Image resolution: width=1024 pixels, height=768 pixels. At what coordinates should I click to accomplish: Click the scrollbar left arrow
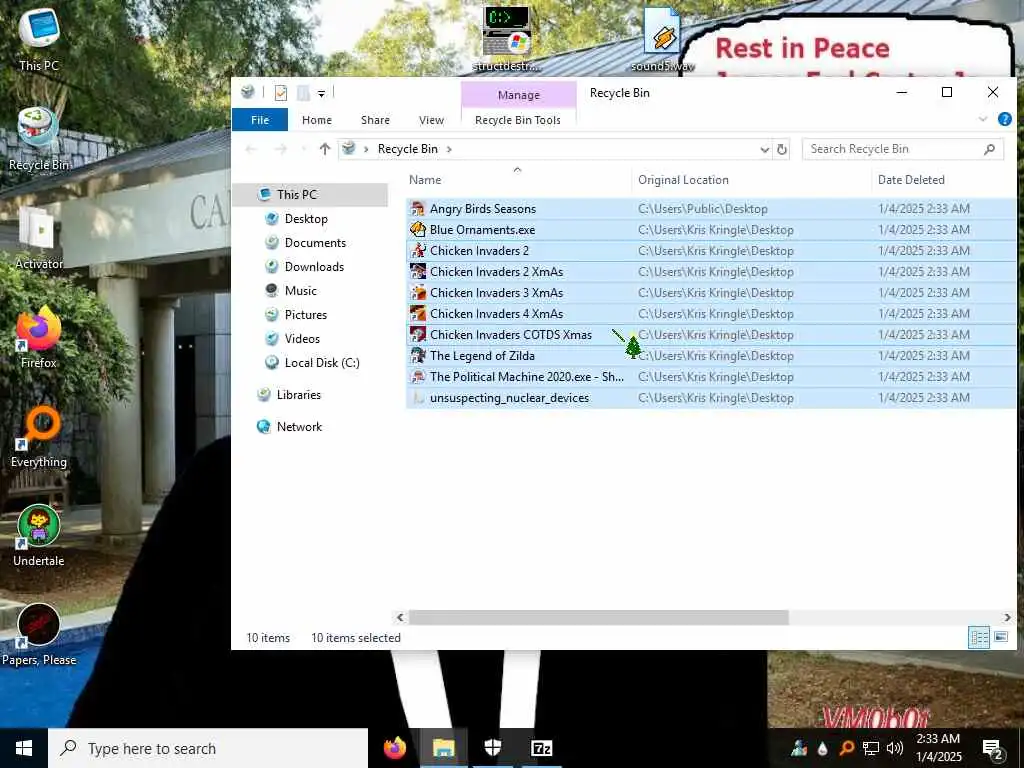click(x=400, y=617)
